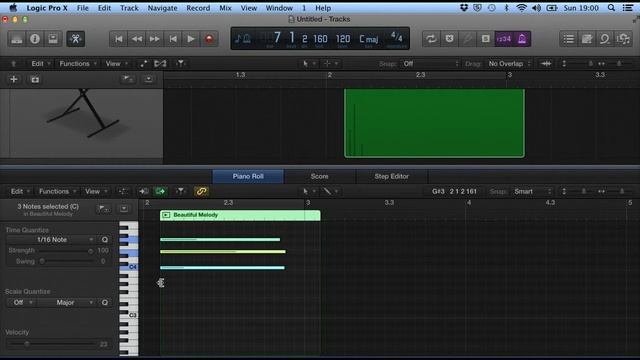Viewport: 640px width, 360px height.
Task: Toggle the Tracks area Catch Playhead button
Action: (180, 64)
